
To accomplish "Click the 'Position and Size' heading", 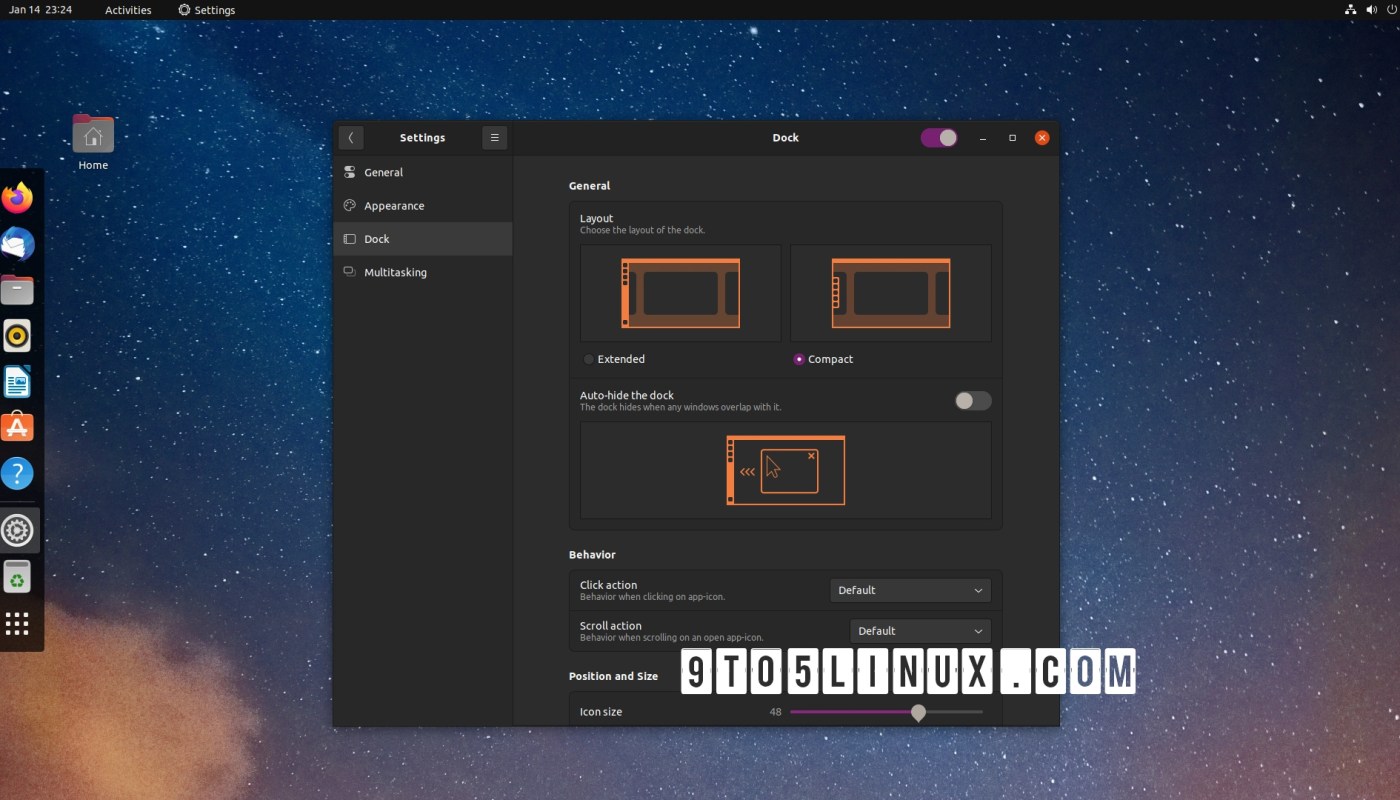I will [613, 677].
